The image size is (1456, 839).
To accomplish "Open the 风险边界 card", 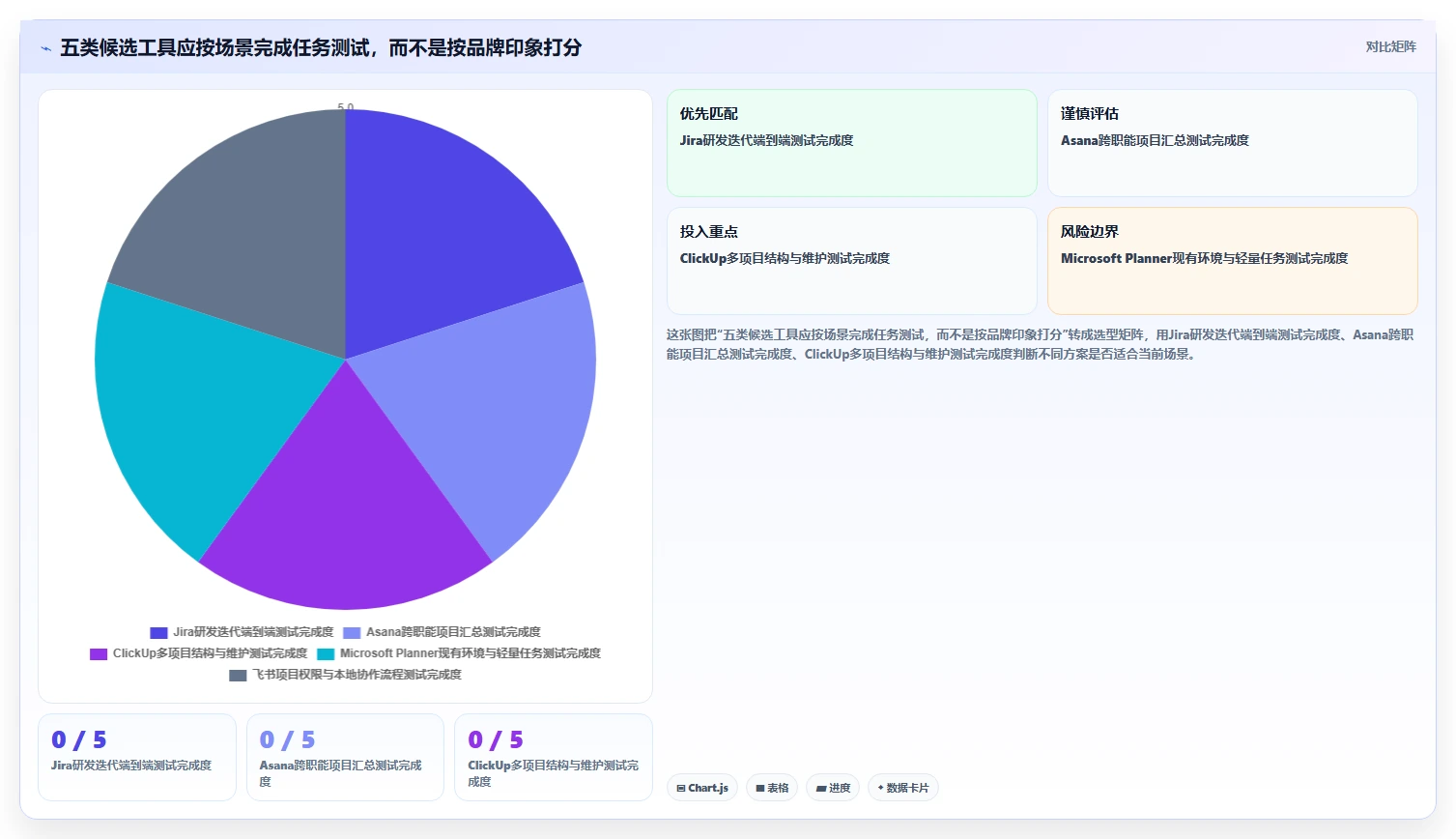I will 1232,261.
